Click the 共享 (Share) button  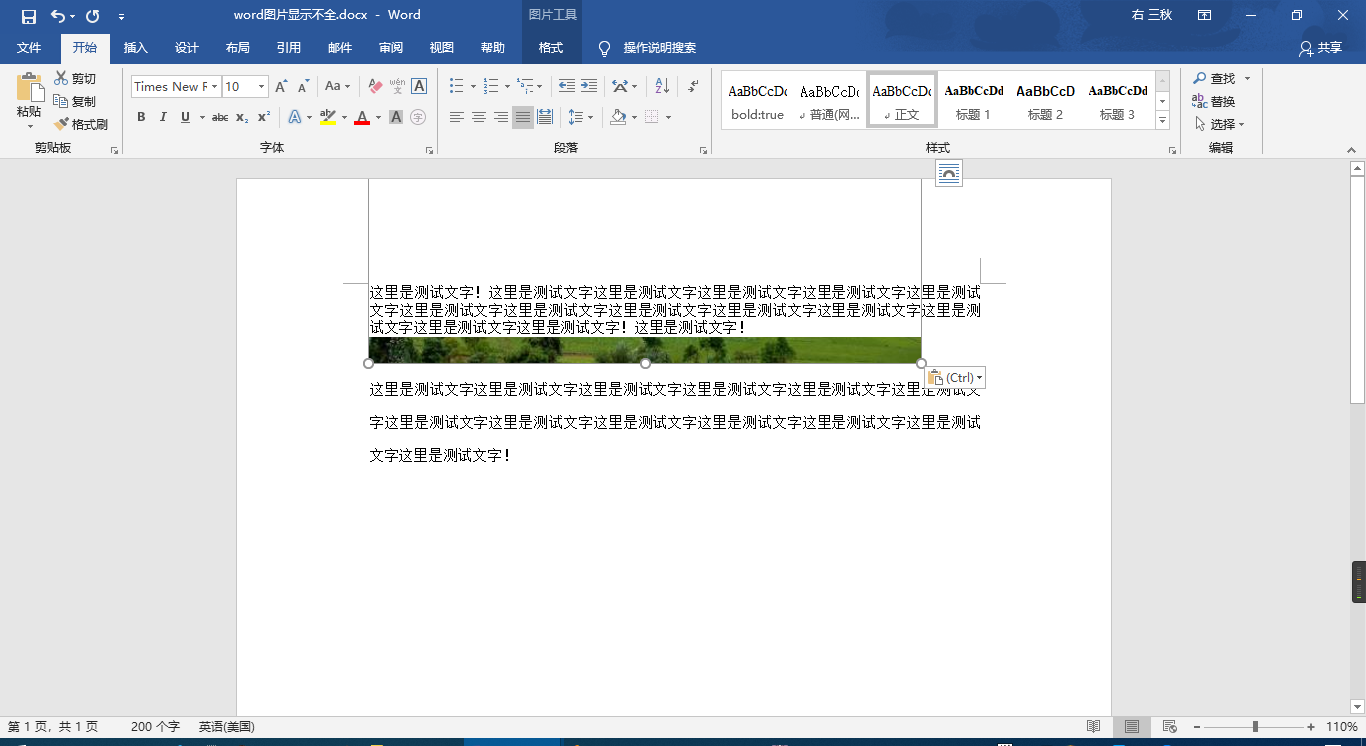[1321, 48]
